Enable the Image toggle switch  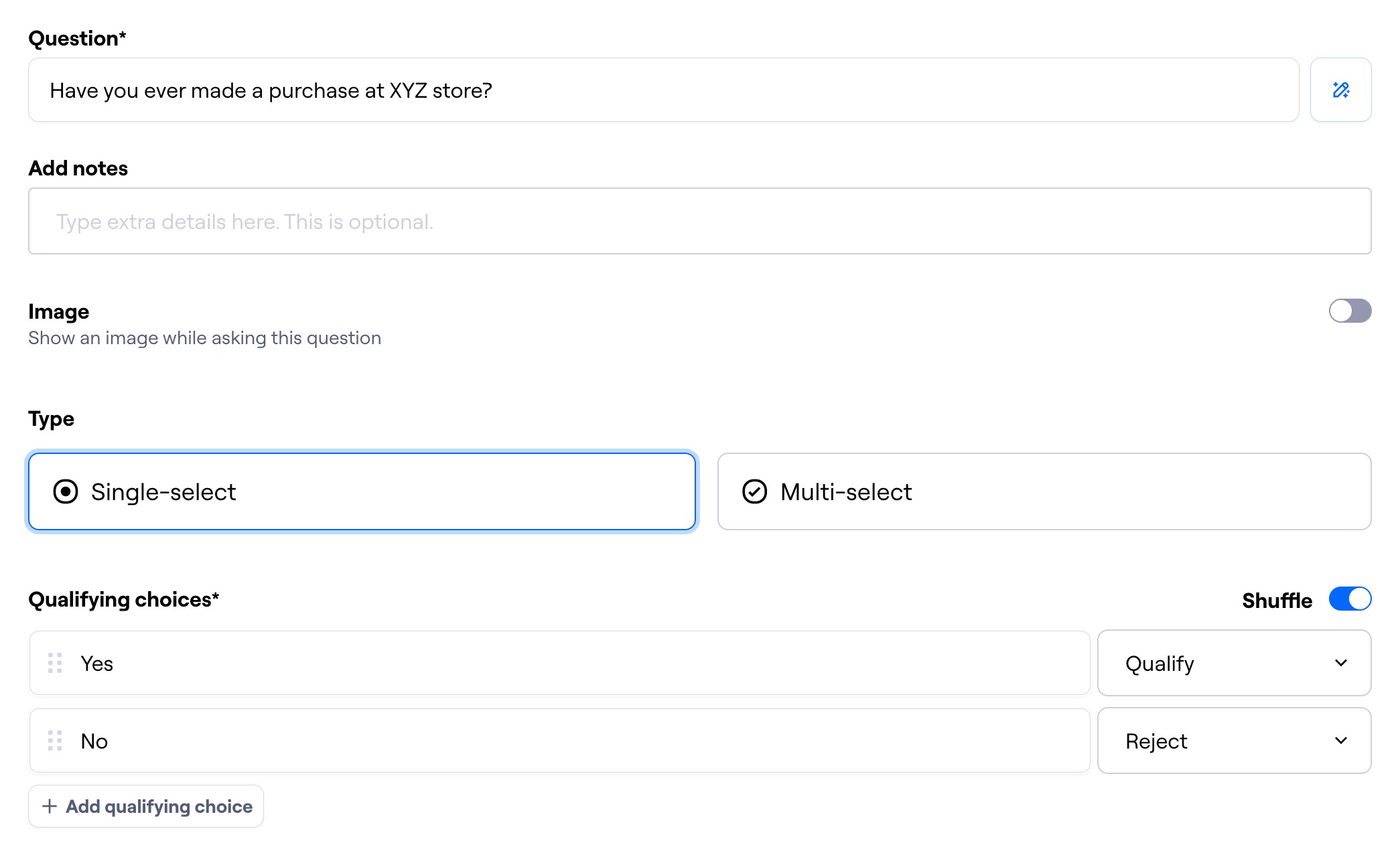[x=1350, y=311]
